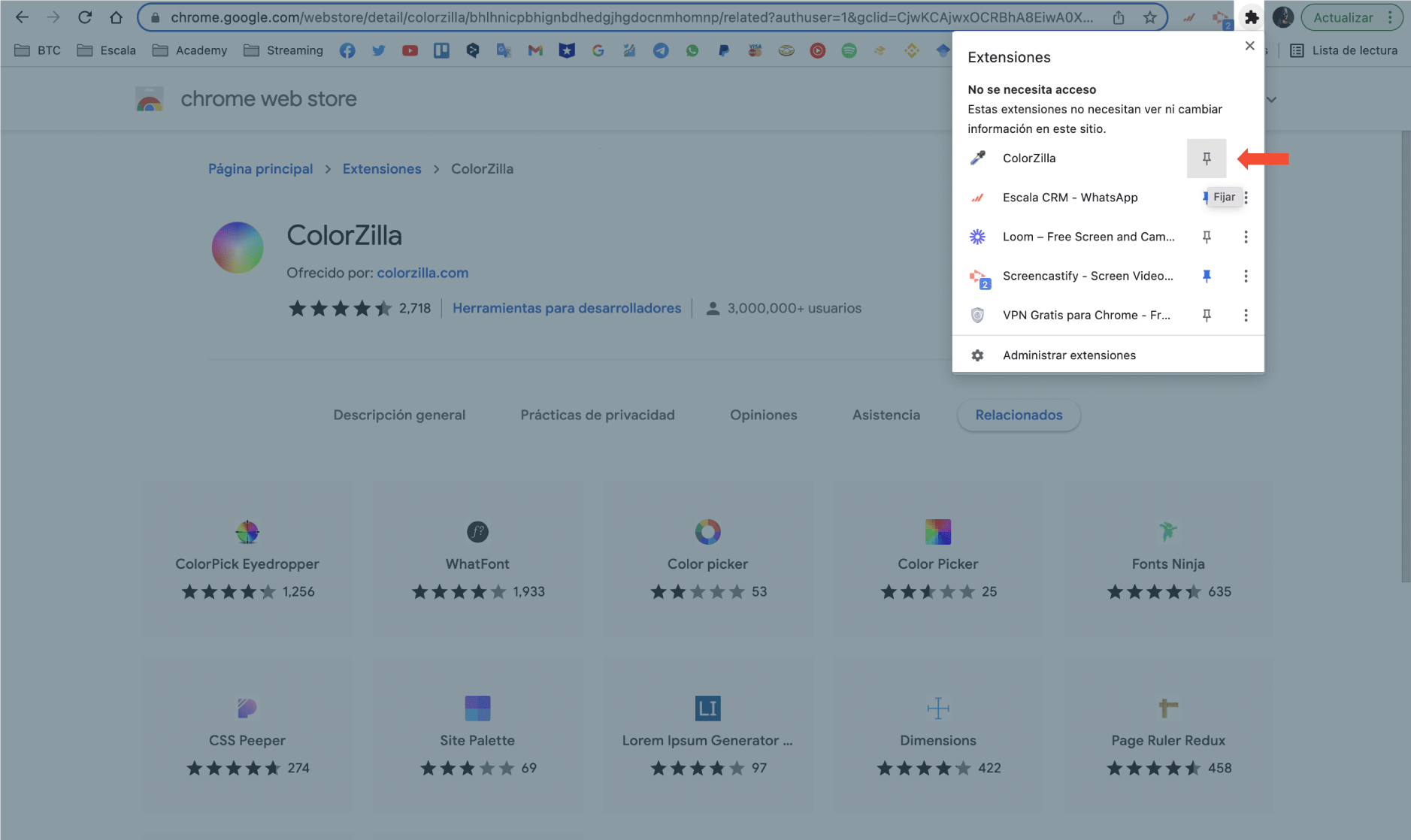Open the YouTube bookmark
Screen dimensions: 1411x840
(x=410, y=50)
